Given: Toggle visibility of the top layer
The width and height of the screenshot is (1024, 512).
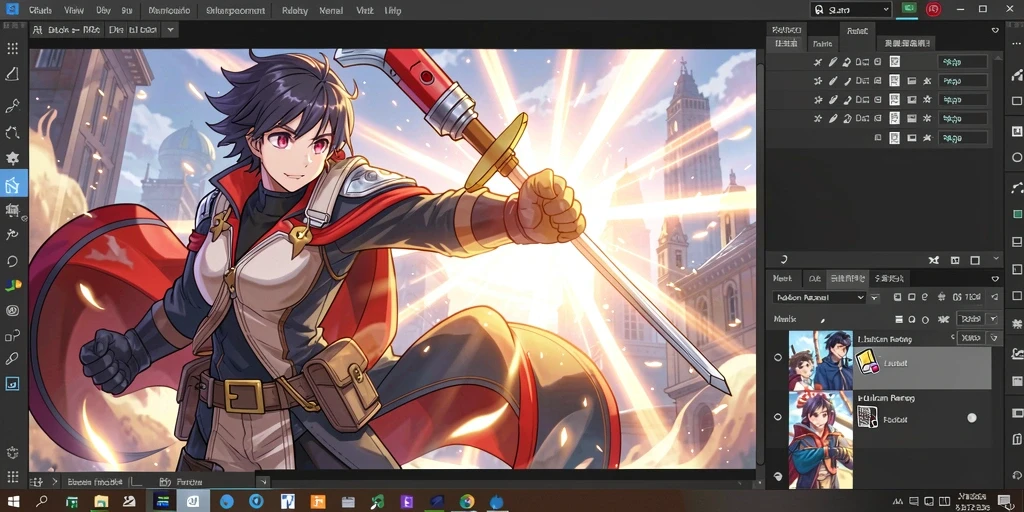Looking at the screenshot, I should point(777,357).
